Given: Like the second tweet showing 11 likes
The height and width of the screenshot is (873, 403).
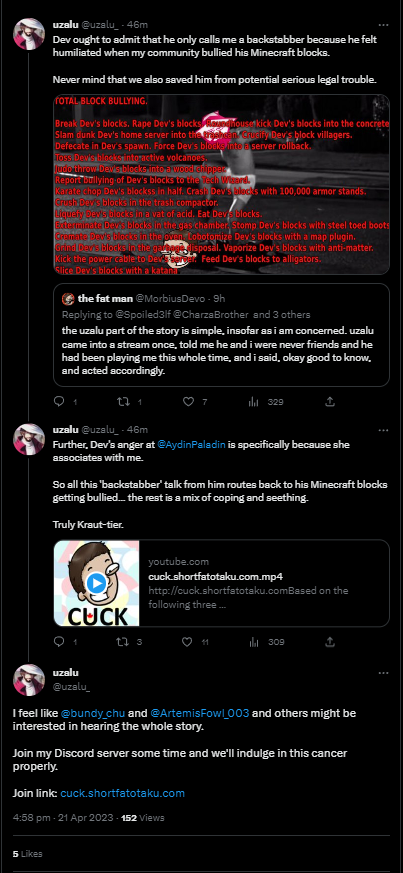Looking at the screenshot, I should pos(188,642).
